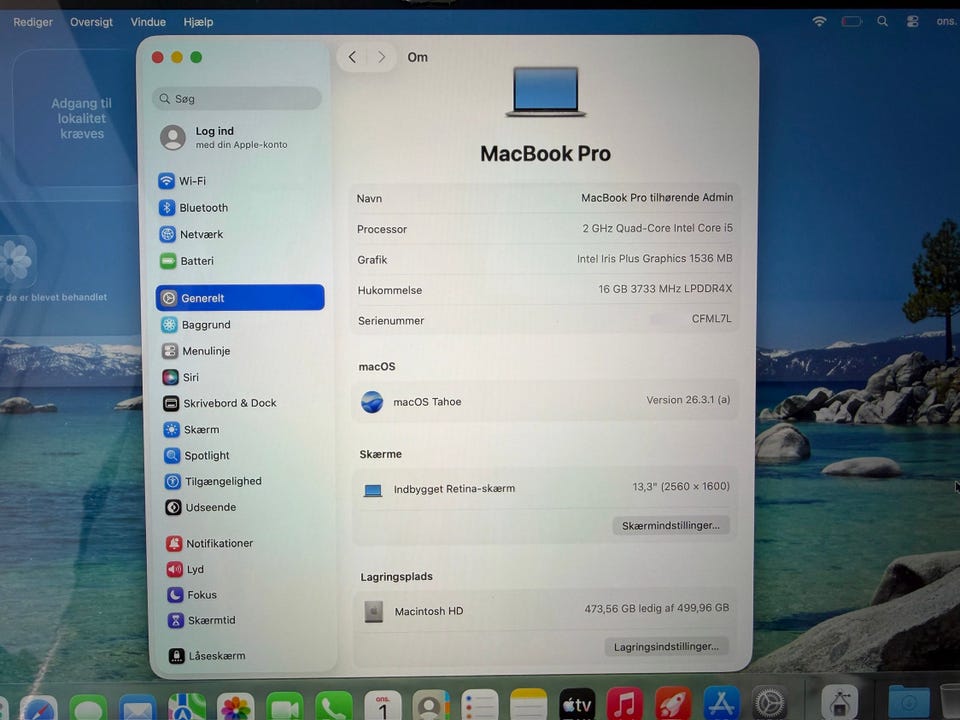Click the serial number value CFML7L
Image resolution: width=960 pixels, height=720 pixels.
[711, 318]
